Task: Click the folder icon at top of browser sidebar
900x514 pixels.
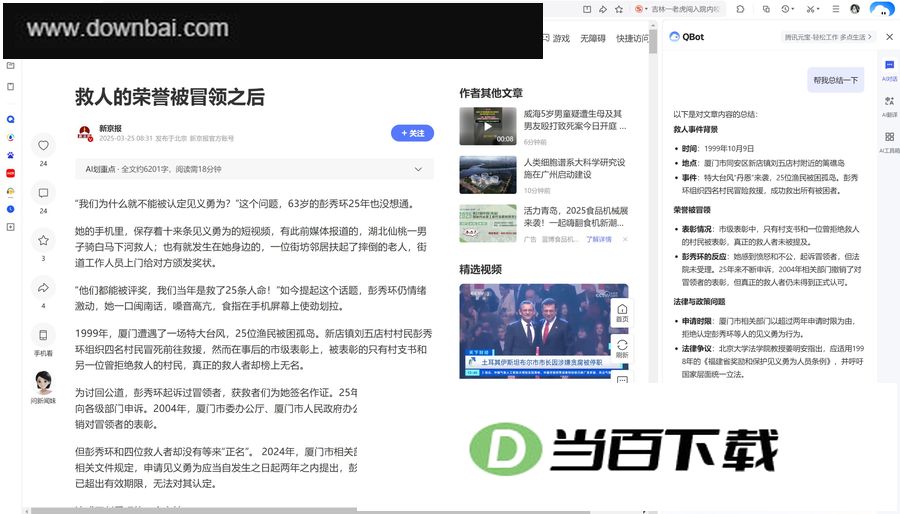Action: [x=10, y=65]
